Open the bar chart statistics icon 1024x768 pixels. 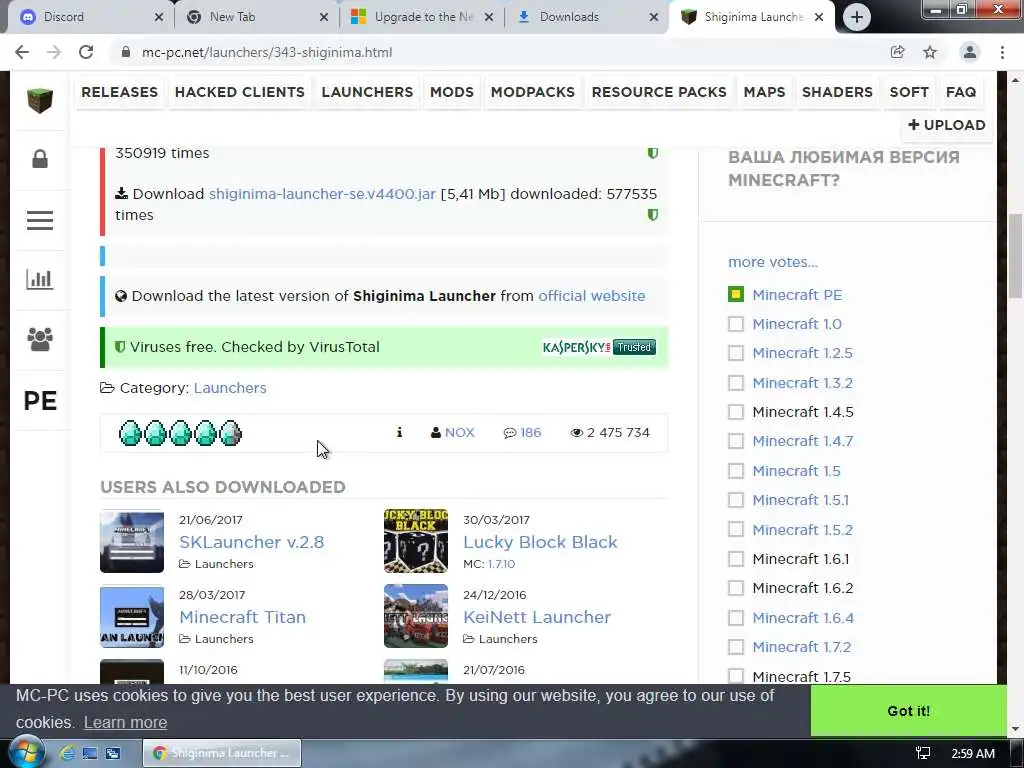(39, 280)
